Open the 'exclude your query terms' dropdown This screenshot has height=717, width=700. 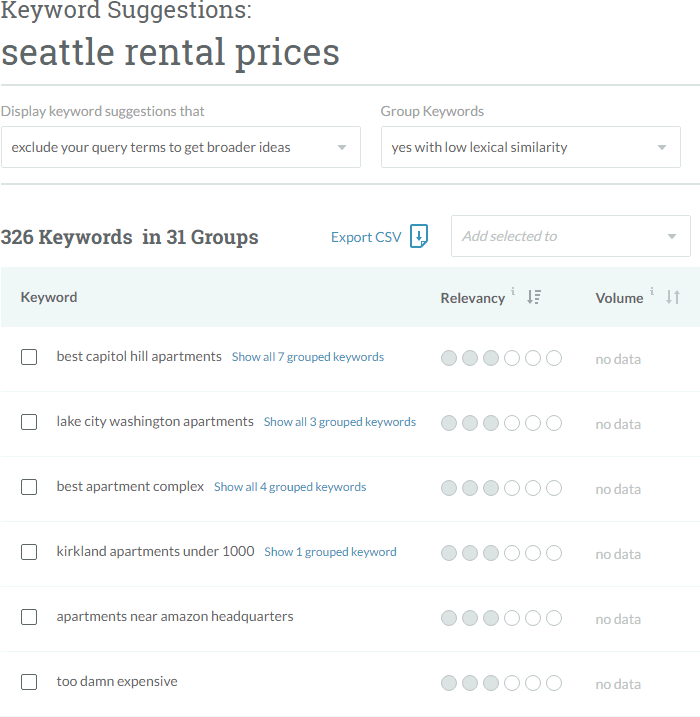tap(180, 147)
